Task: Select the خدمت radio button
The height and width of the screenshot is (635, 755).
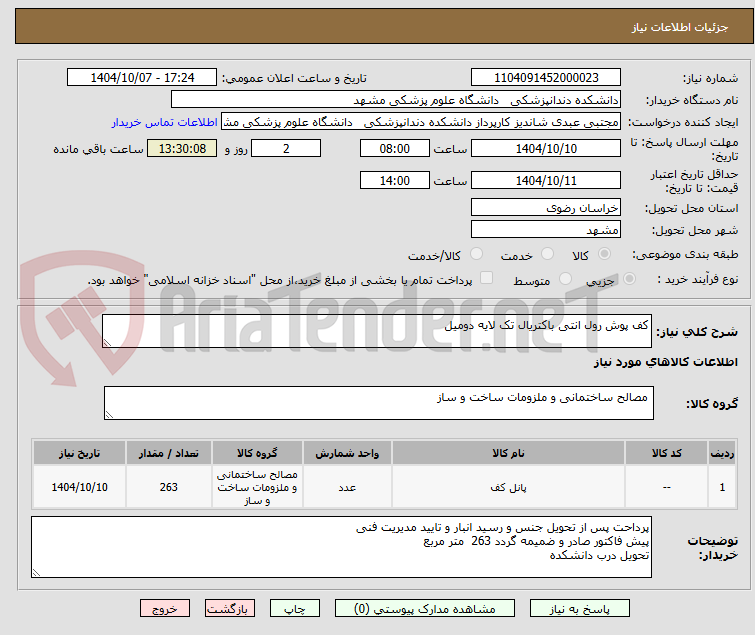Action: click(x=547, y=254)
